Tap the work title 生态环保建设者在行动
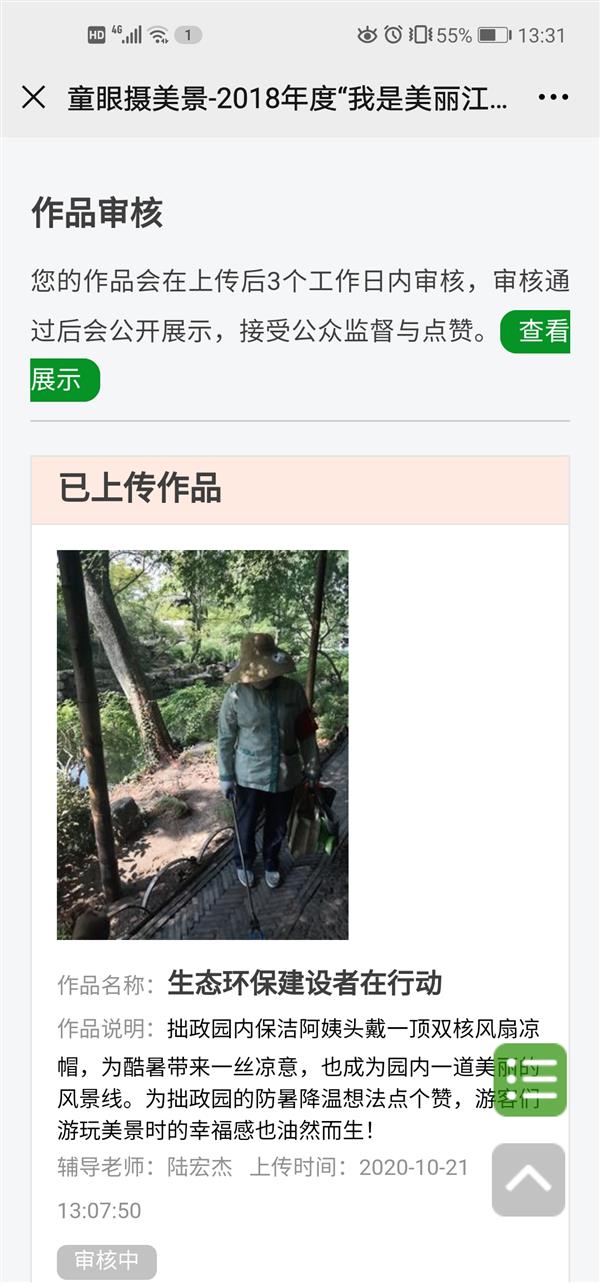Image resolution: width=600 pixels, height=1283 pixels. click(x=305, y=982)
